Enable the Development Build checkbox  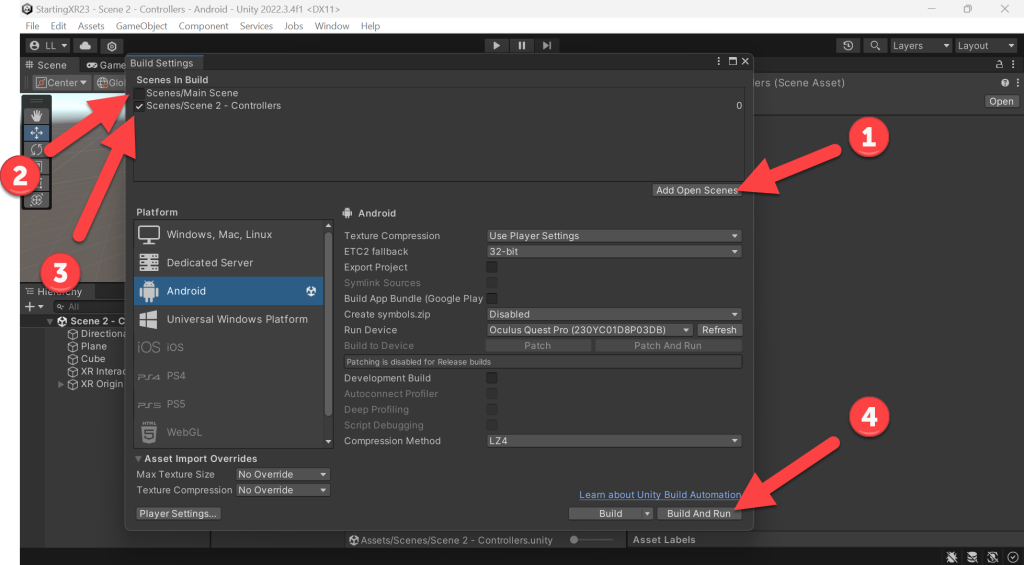492,378
